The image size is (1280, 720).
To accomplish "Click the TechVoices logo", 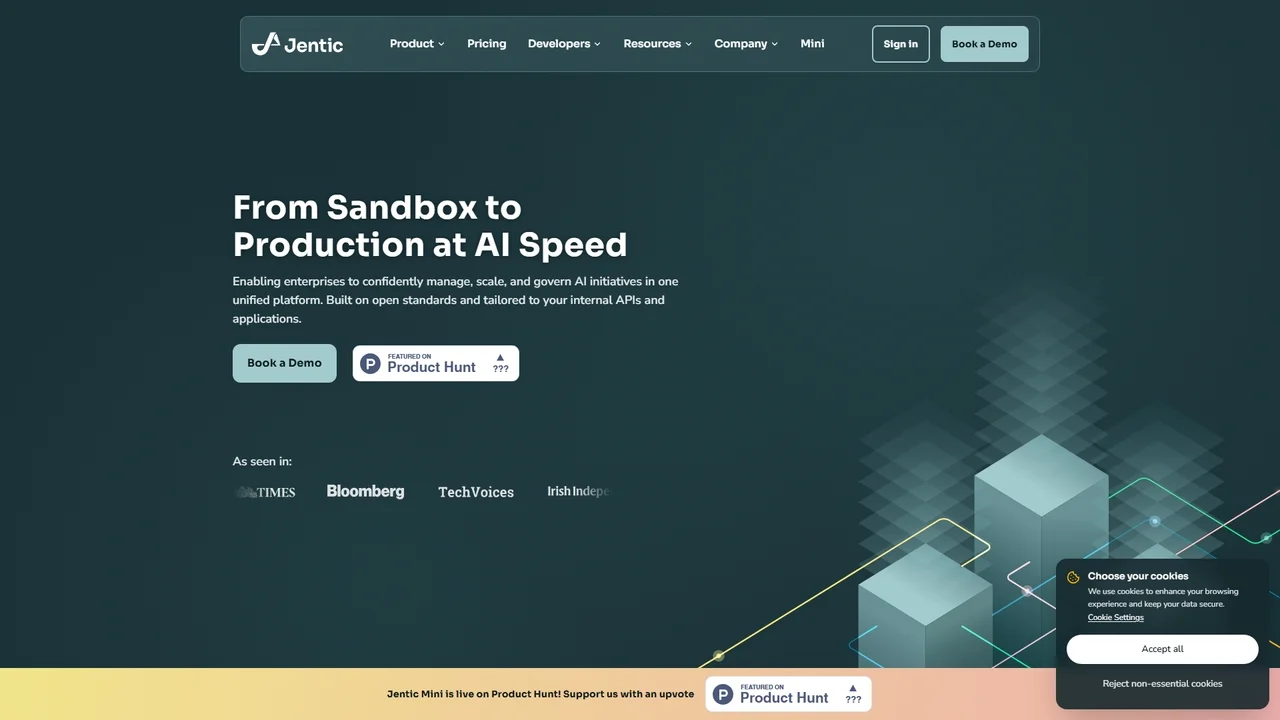I will pyautogui.click(x=476, y=492).
